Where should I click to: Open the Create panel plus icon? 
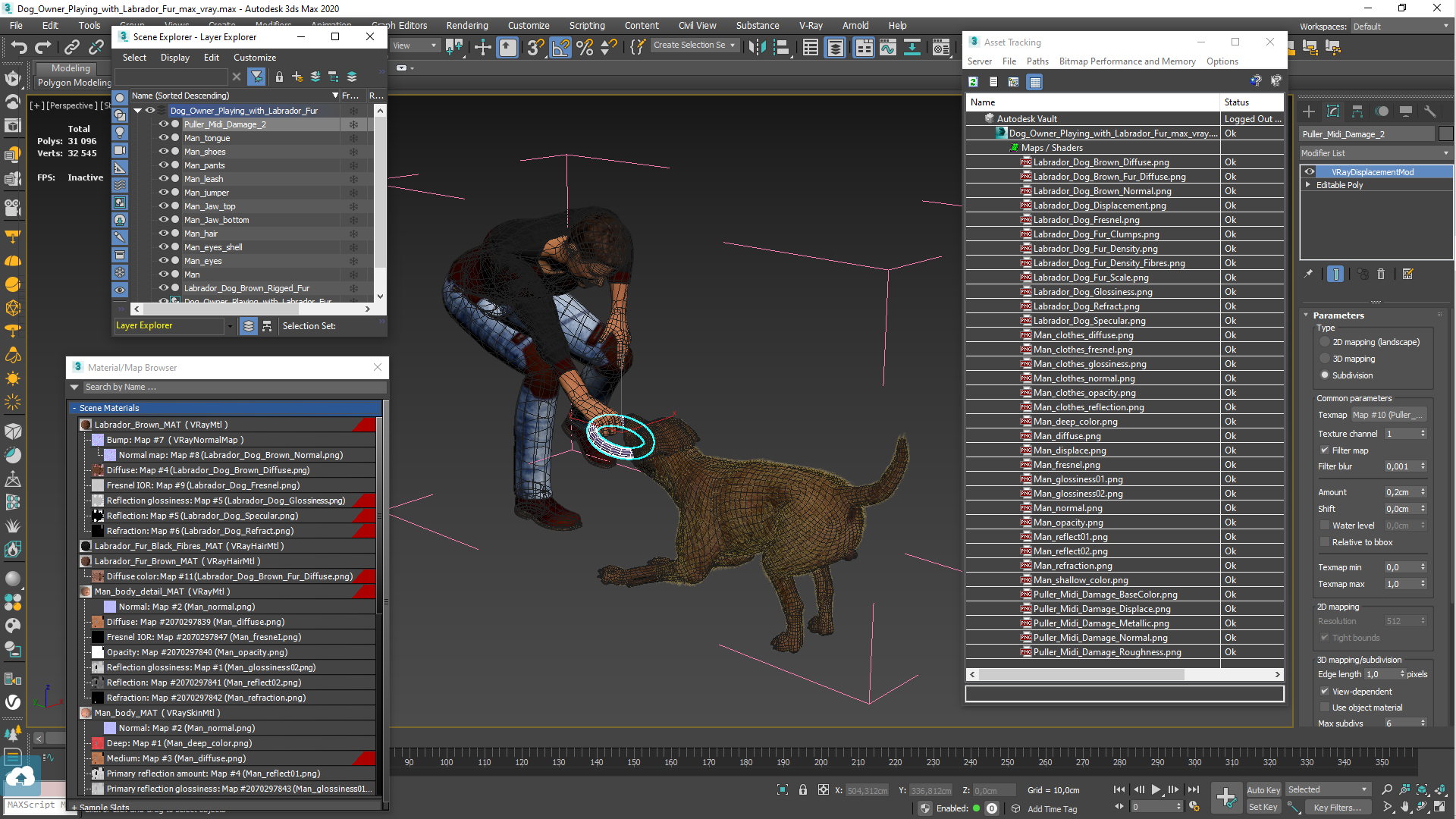coord(1309,111)
